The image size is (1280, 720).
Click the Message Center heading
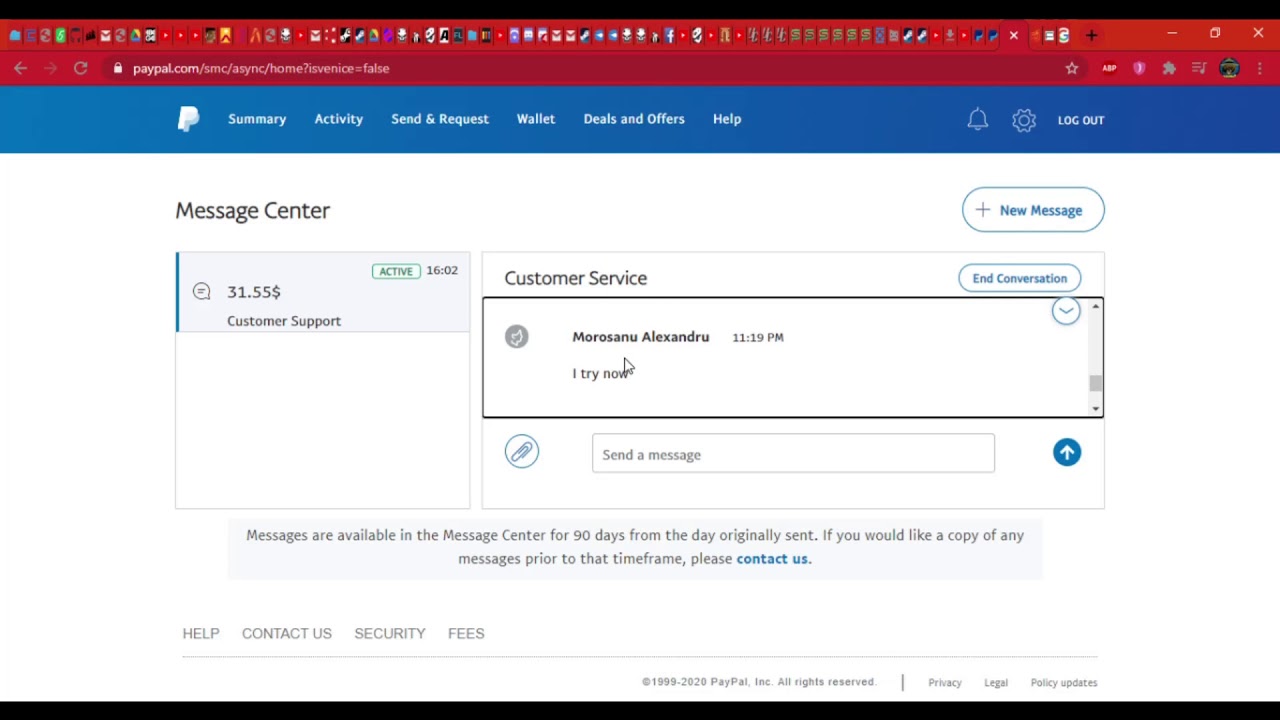coord(253,211)
